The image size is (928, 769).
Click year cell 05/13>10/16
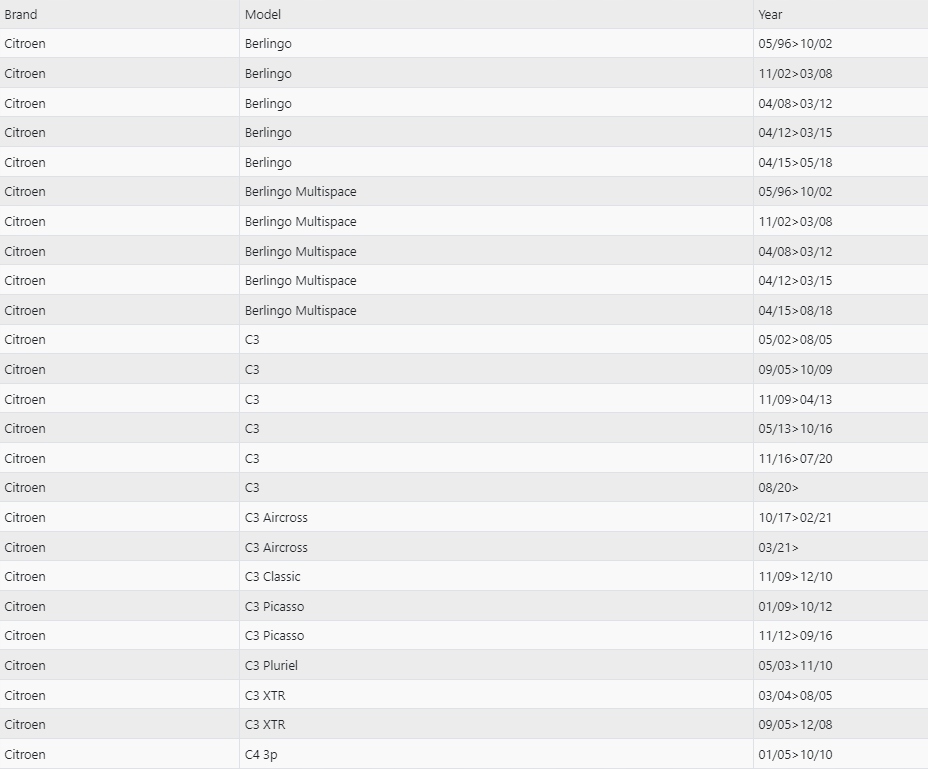point(795,429)
